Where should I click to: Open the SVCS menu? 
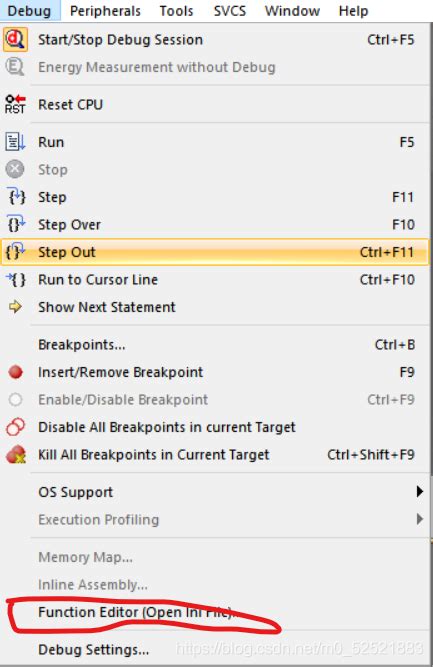pos(230,11)
